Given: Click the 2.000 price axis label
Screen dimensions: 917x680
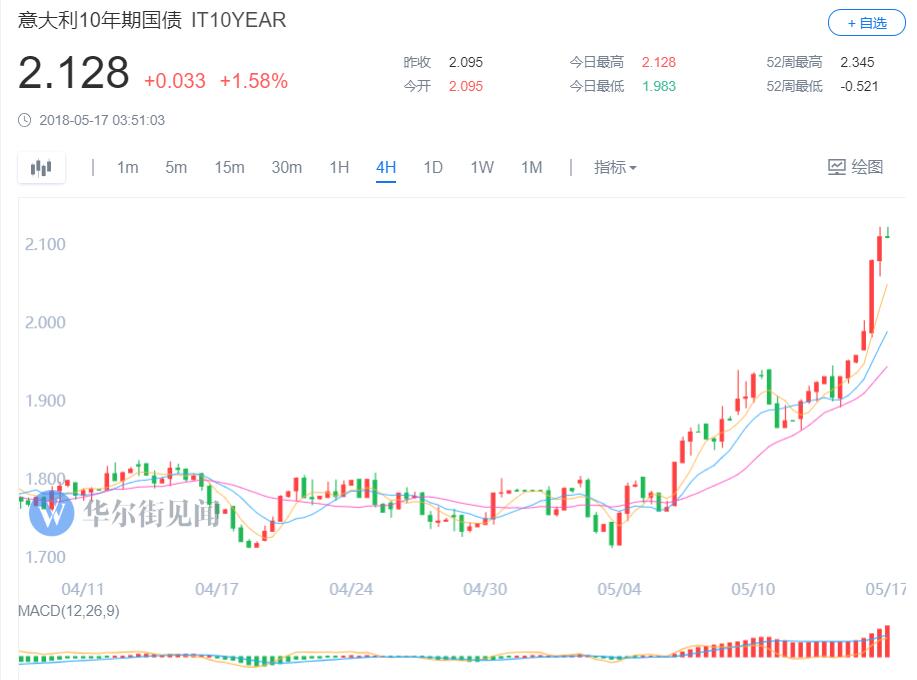Looking at the screenshot, I should point(46,322).
